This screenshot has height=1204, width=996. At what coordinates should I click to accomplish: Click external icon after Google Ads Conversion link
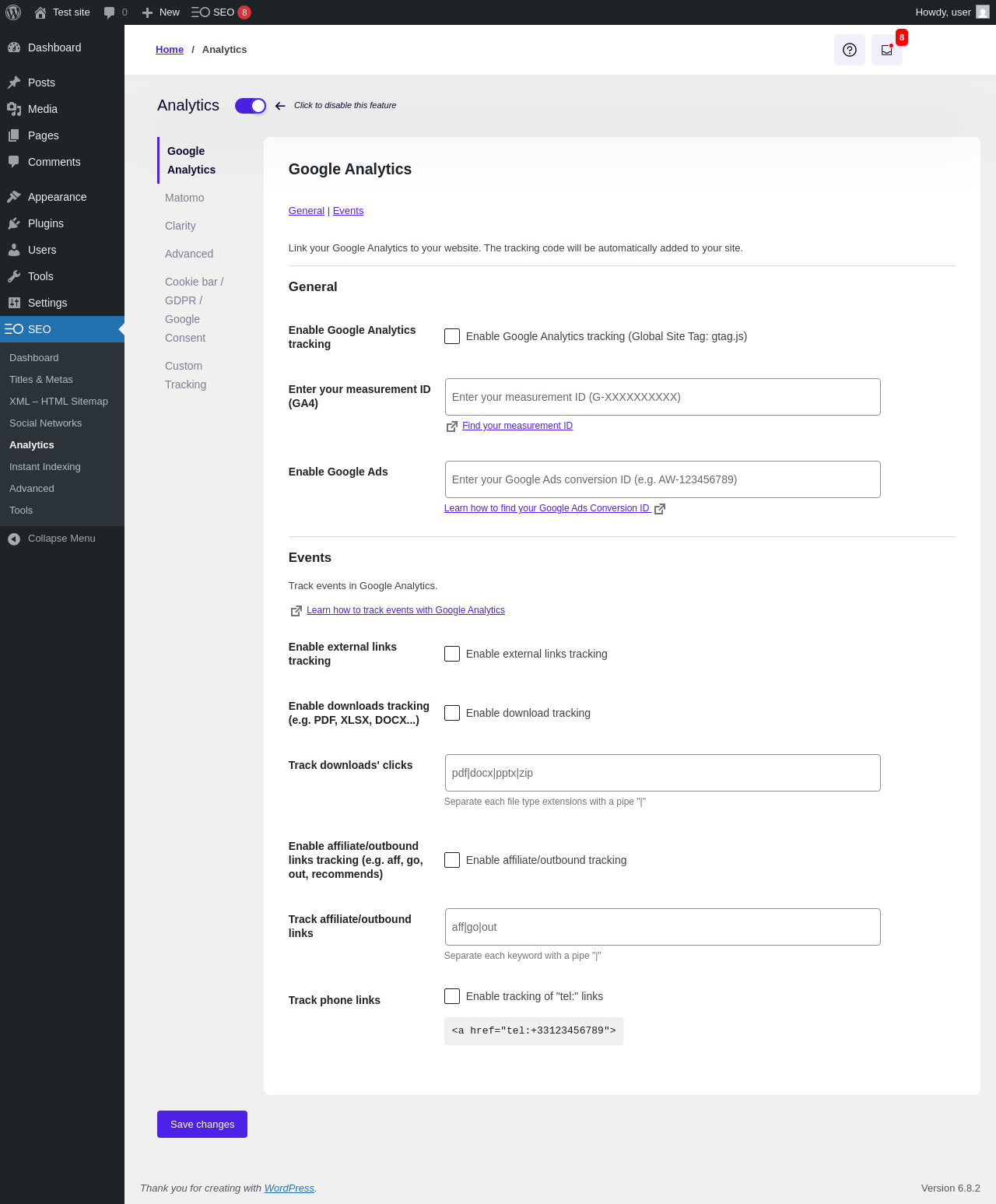point(660,509)
